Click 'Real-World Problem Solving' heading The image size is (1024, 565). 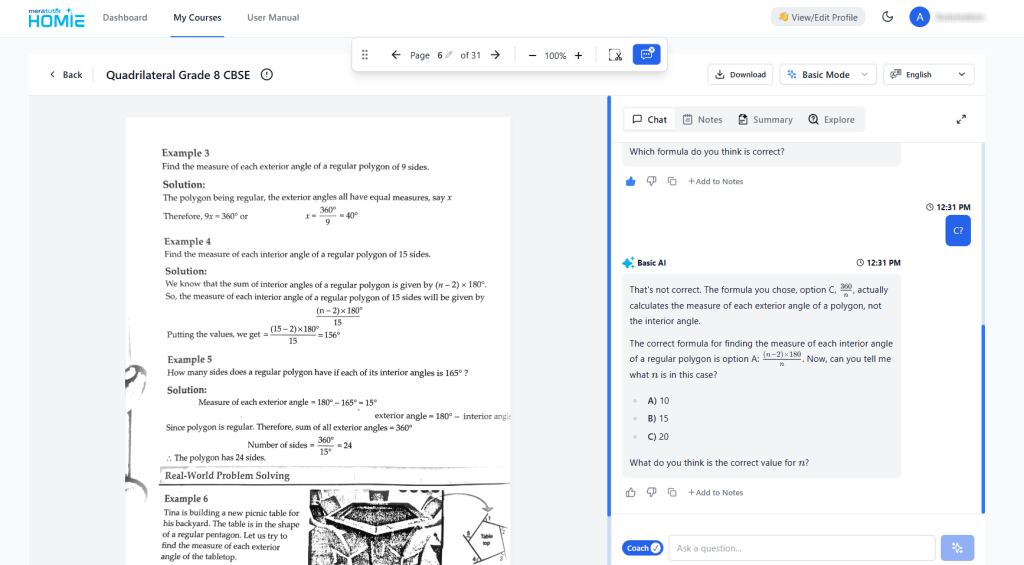pyautogui.click(x=227, y=476)
